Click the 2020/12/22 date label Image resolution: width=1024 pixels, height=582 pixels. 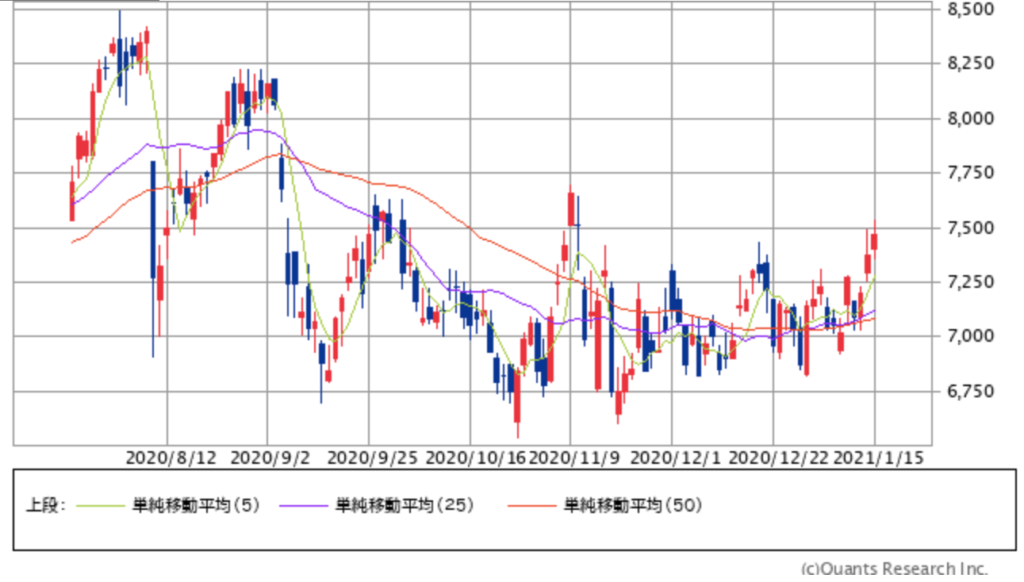[x=778, y=457]
